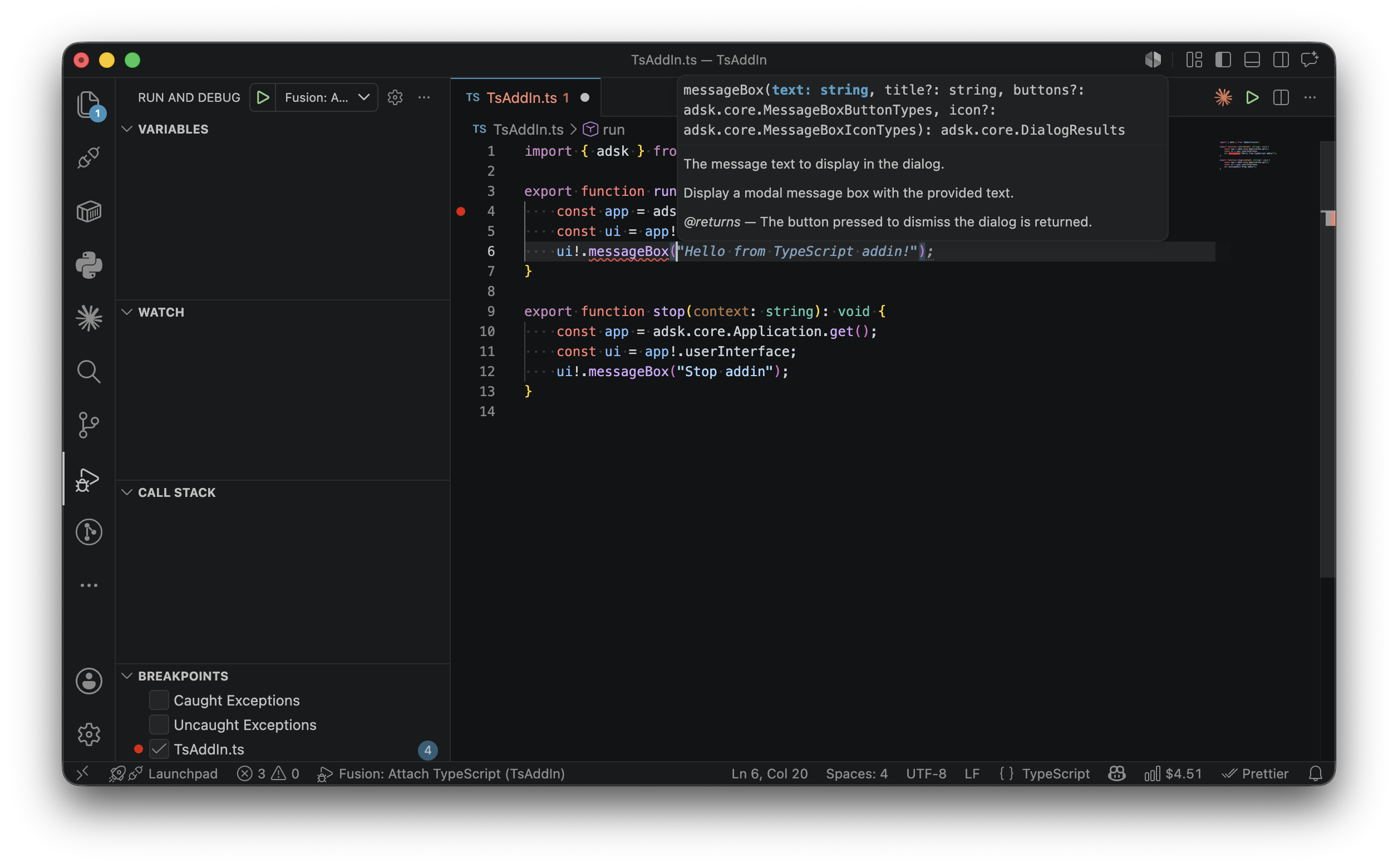1398x868 pixels.
Task: Open the Accounts menu icon
Action: tap(89, 681)
